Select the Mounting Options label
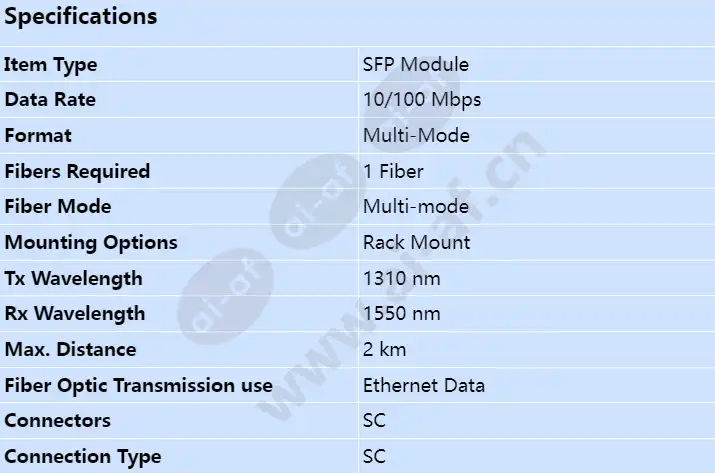The height and width of the screenshot is (473, 715). pos(91,242)
